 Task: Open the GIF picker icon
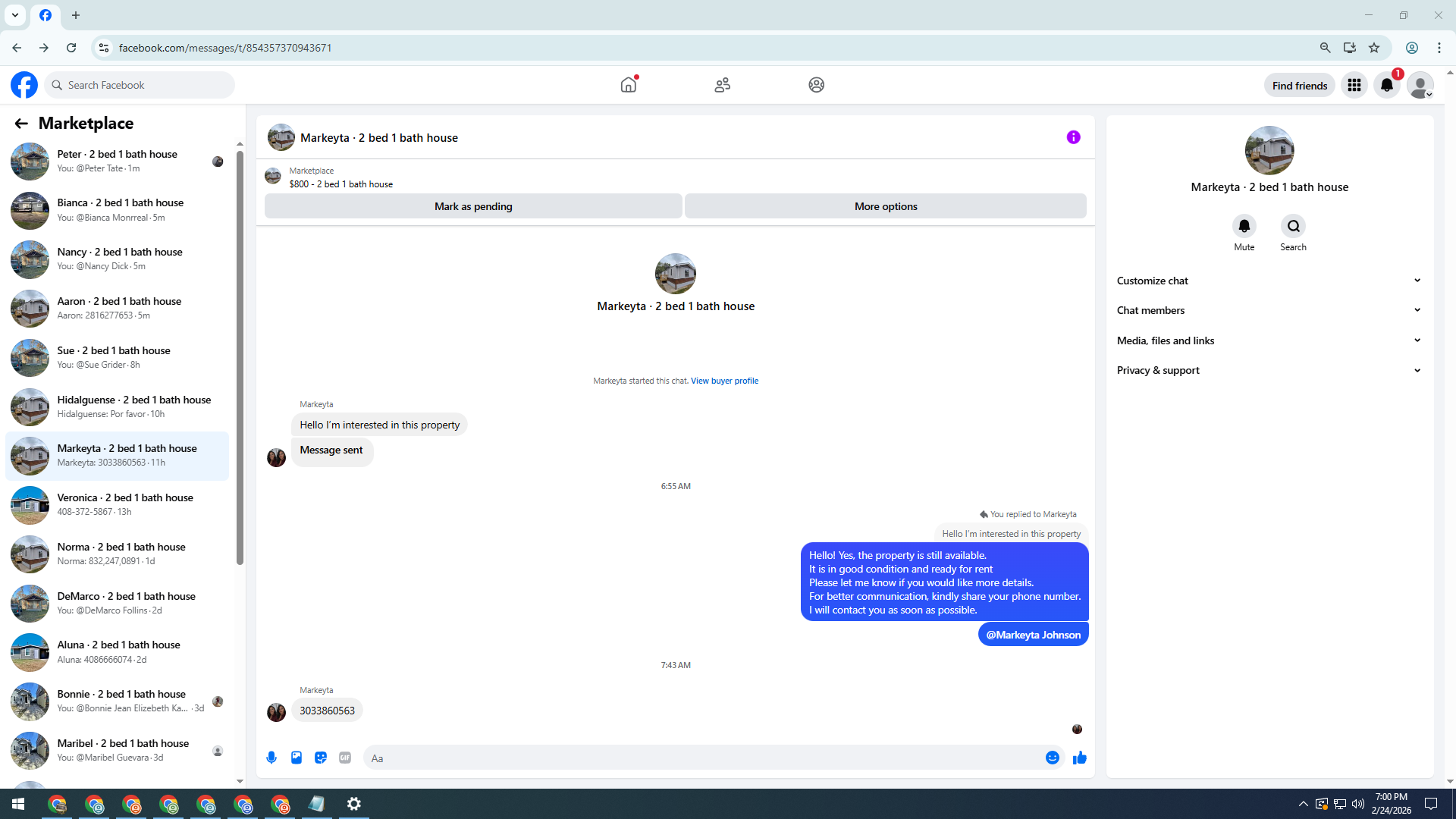click(345, 758)
